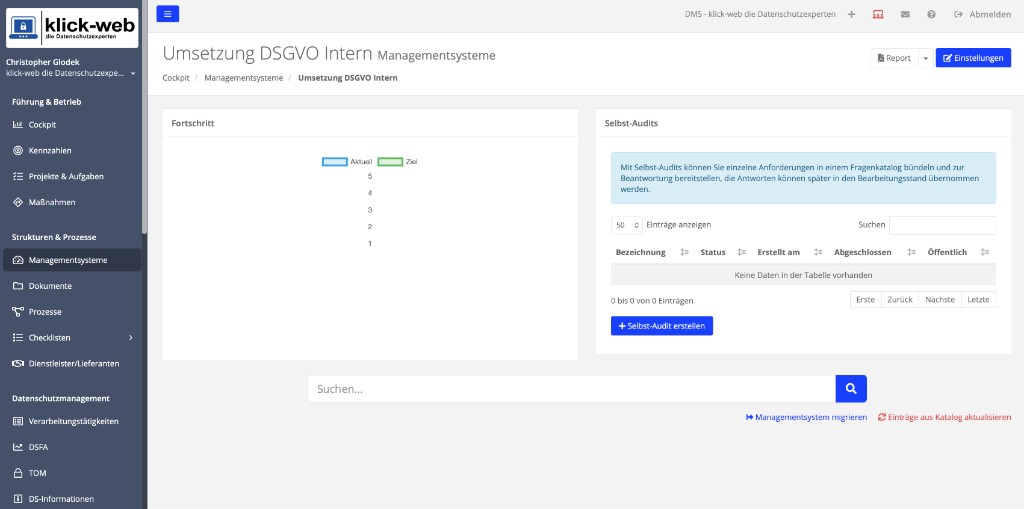1024x509 pixels.
Task: Sort table by Status sort icon
Action: coord(742,252)
